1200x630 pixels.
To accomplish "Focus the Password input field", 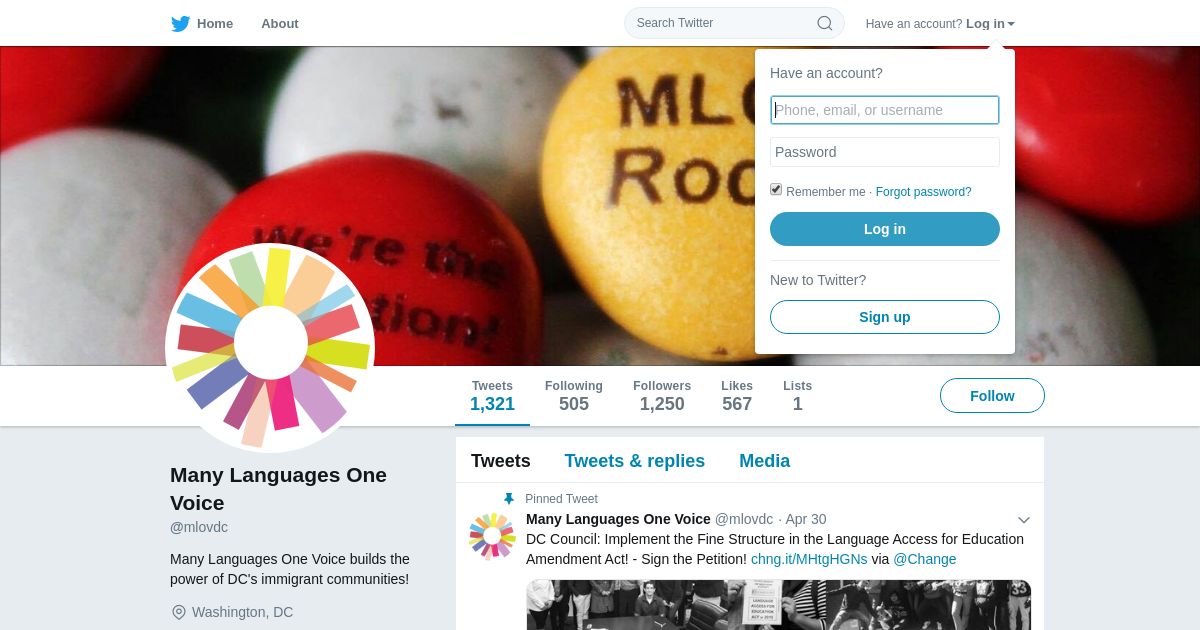I will 885,152.
